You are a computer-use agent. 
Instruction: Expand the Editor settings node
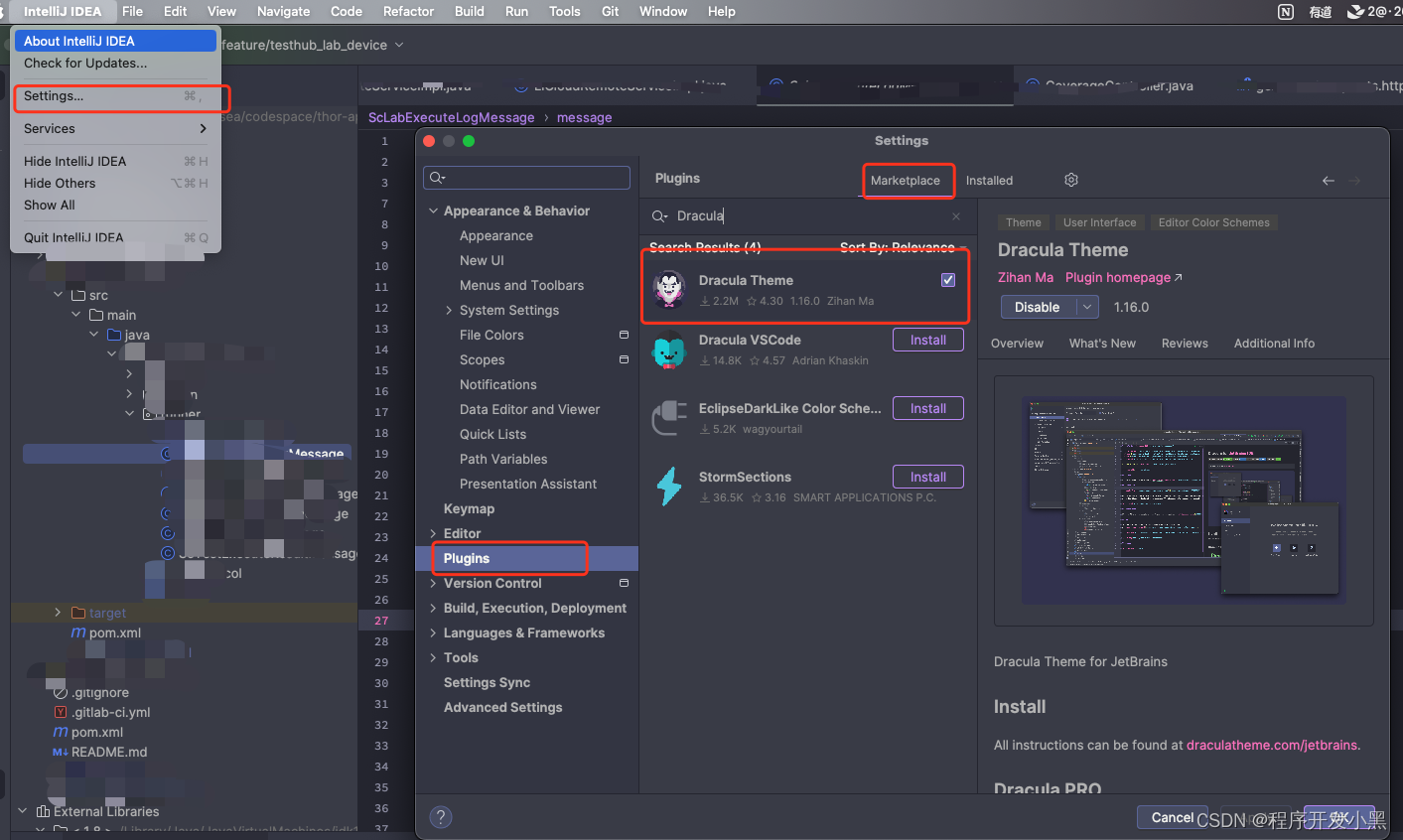(x=433, y=533)
